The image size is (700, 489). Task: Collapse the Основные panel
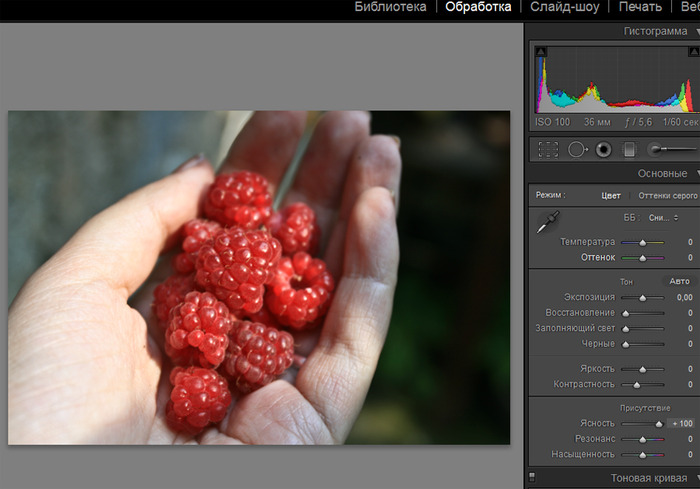pyautogui.click(x=697, y=173)
